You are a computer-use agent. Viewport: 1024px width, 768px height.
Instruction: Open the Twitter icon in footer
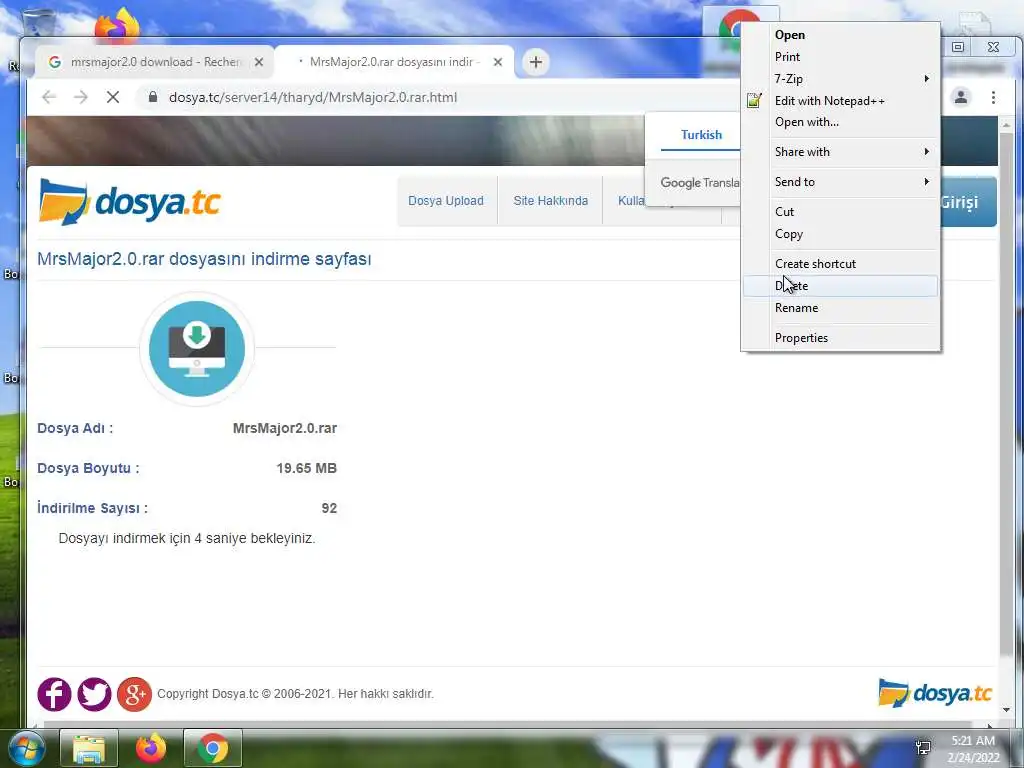[x=94, y=694]
